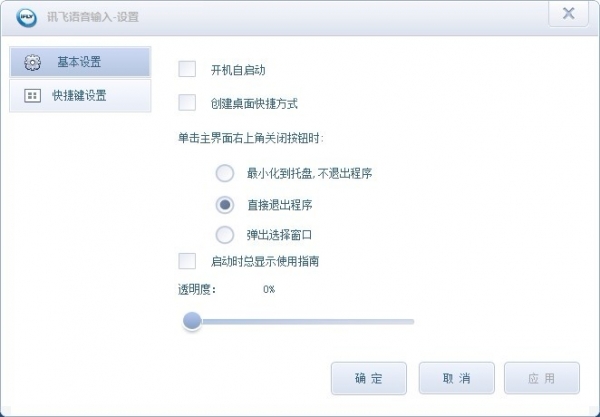
Task: Click the 应用 button
Action: 543,379
